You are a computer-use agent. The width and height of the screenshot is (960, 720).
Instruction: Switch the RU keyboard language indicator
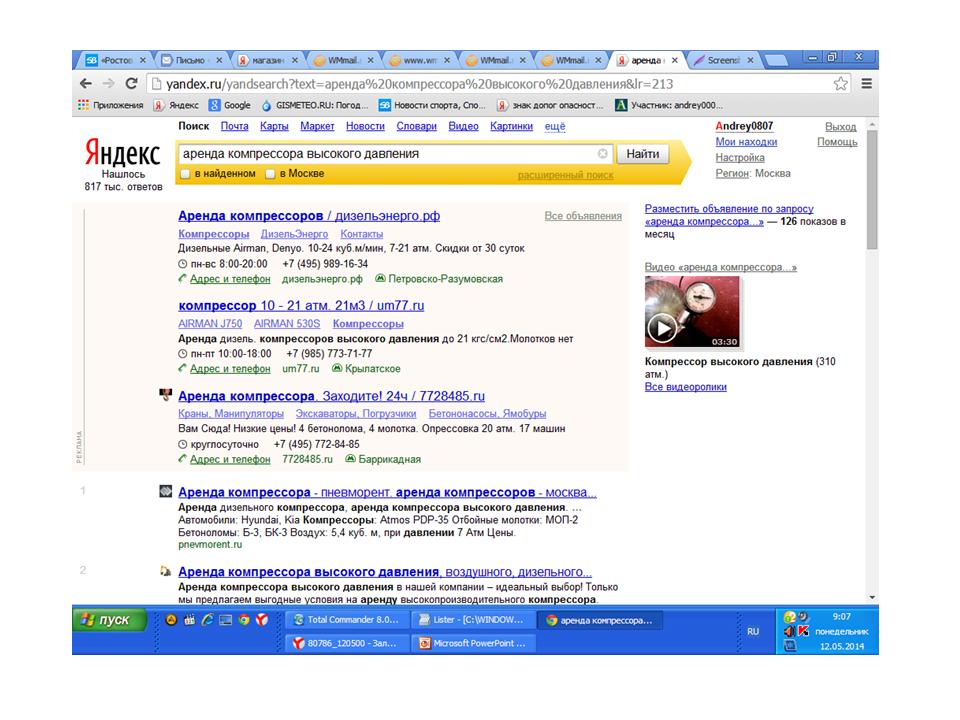pyautogui.click(x=752, y=631)
